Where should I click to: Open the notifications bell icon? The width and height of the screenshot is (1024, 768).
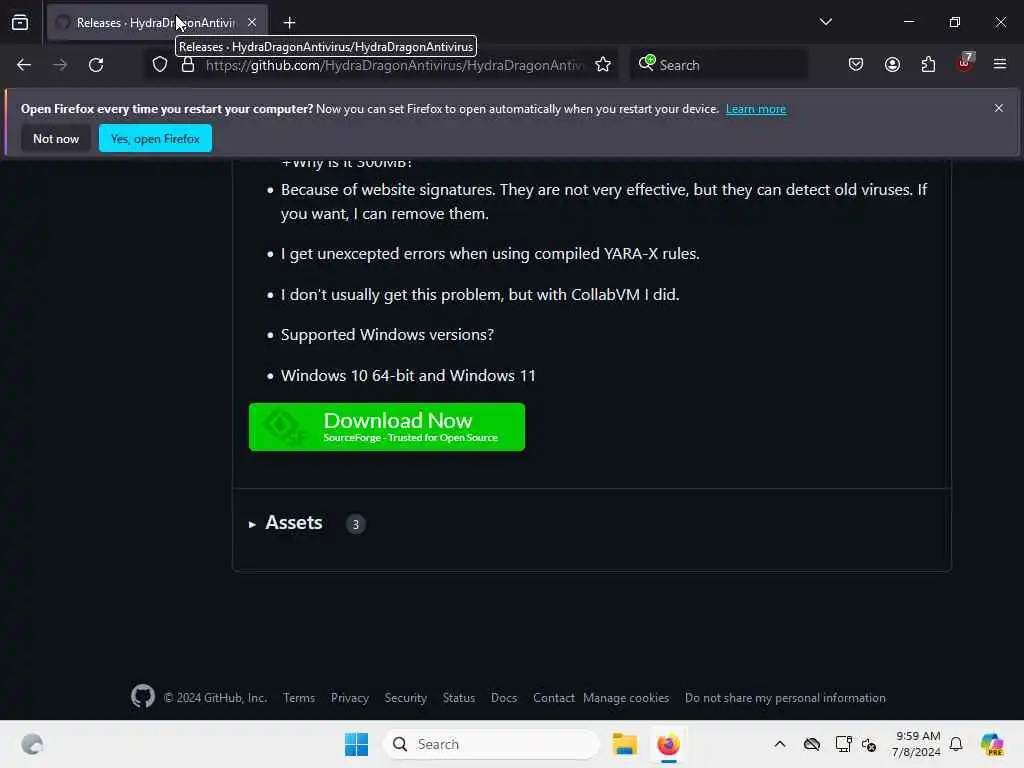coord(956,744)
